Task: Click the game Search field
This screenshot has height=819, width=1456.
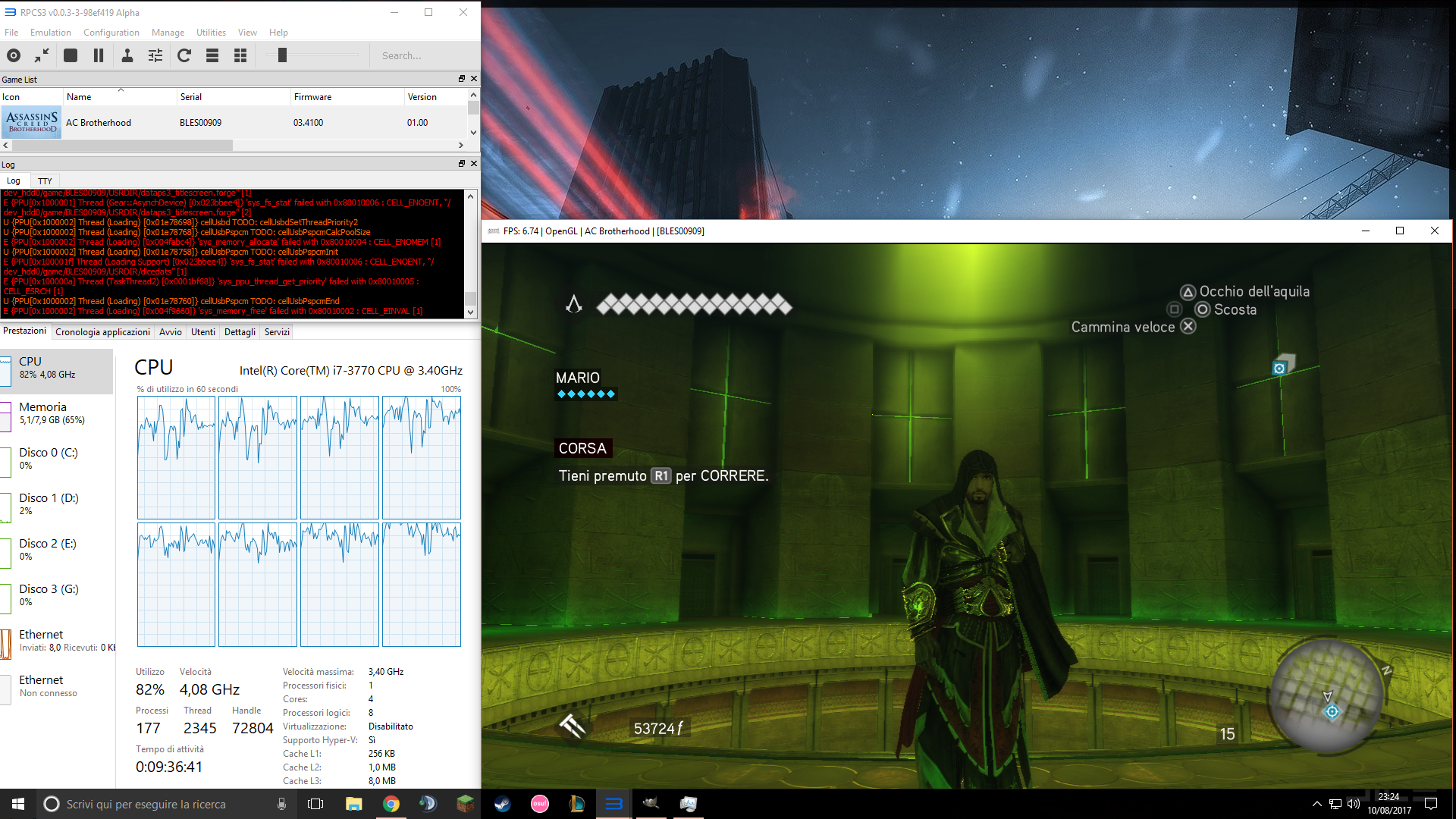Action: 425,55
